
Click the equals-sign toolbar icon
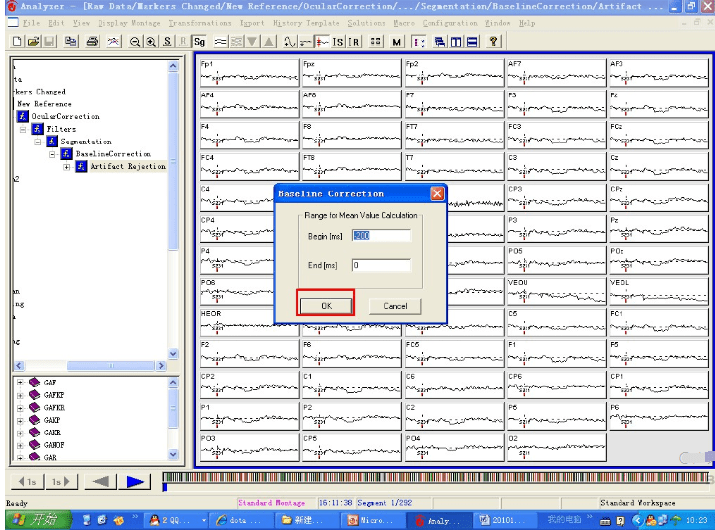221,42
